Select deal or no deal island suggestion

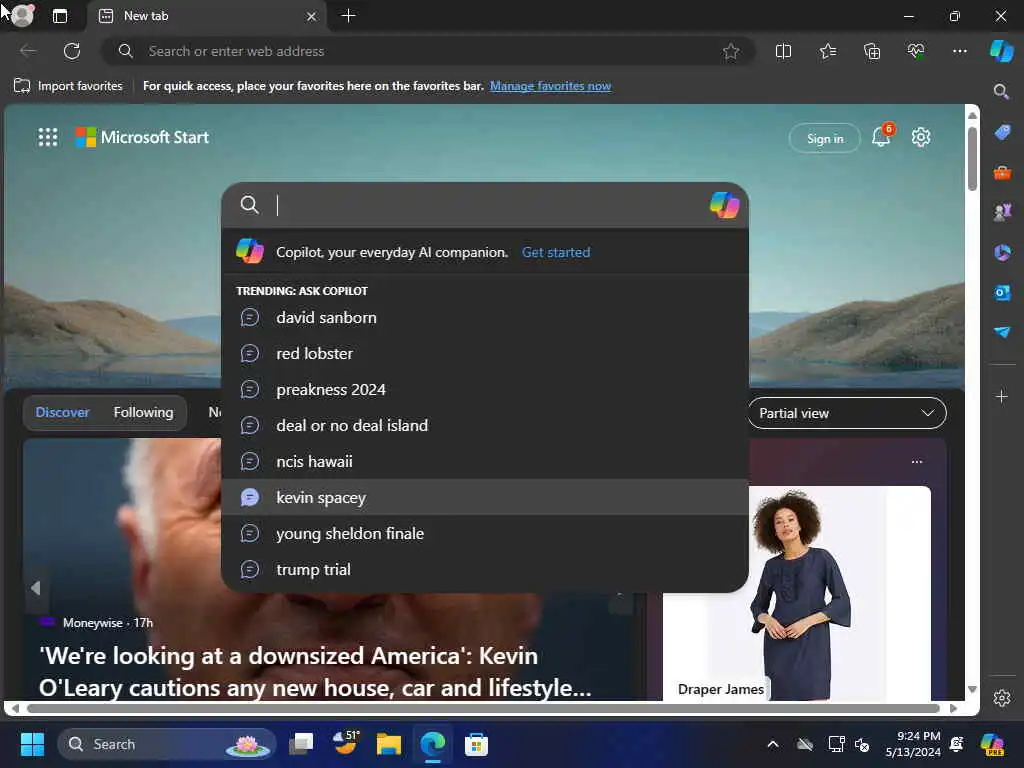pyautogui.click(x=485, y=425)
